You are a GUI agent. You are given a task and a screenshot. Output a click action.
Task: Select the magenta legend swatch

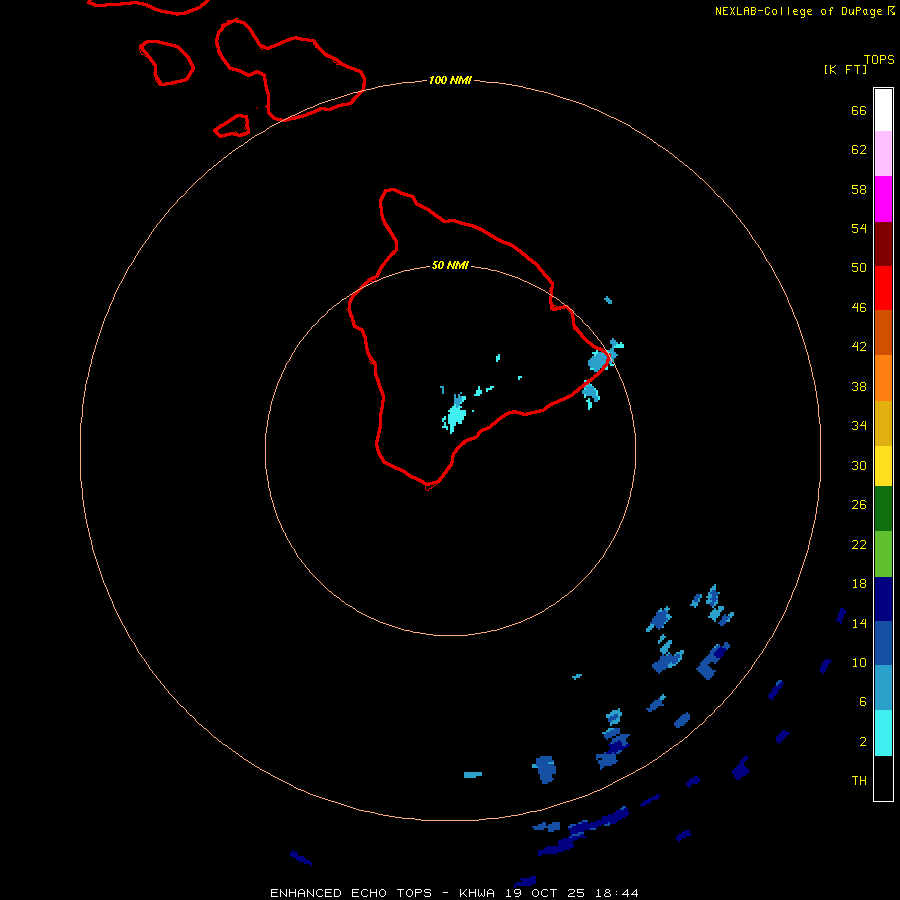click(883, 199)
